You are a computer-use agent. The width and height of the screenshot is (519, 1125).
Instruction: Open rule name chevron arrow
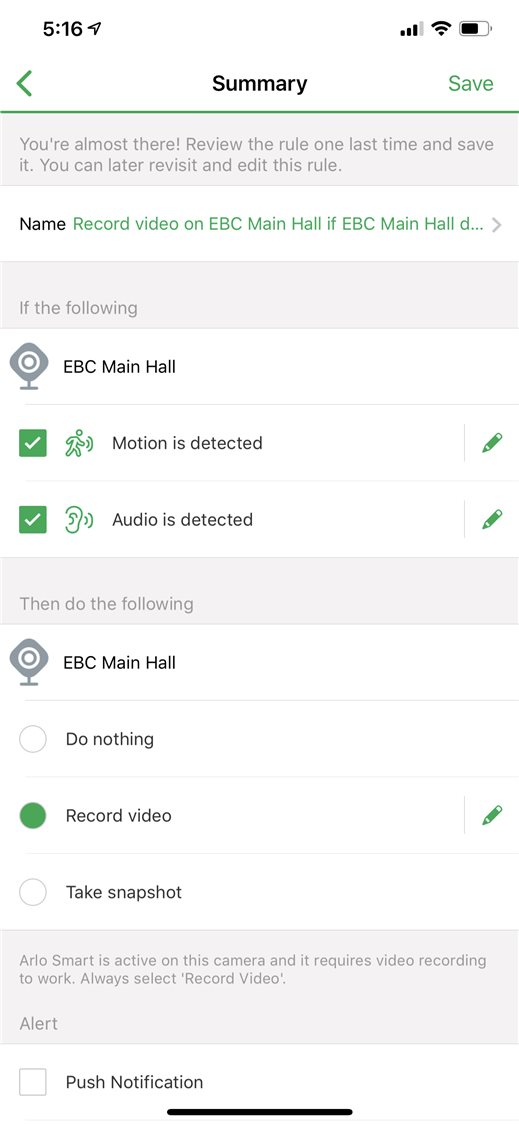[x=496, y=225]
